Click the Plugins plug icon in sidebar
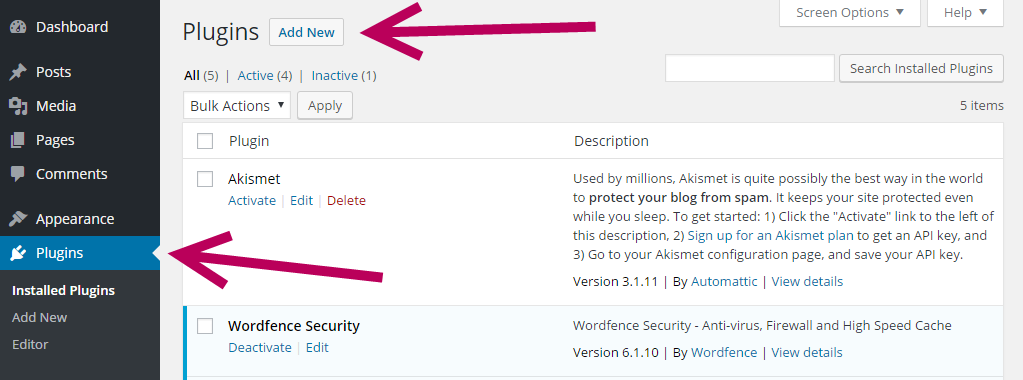 [x=18, y=253]
